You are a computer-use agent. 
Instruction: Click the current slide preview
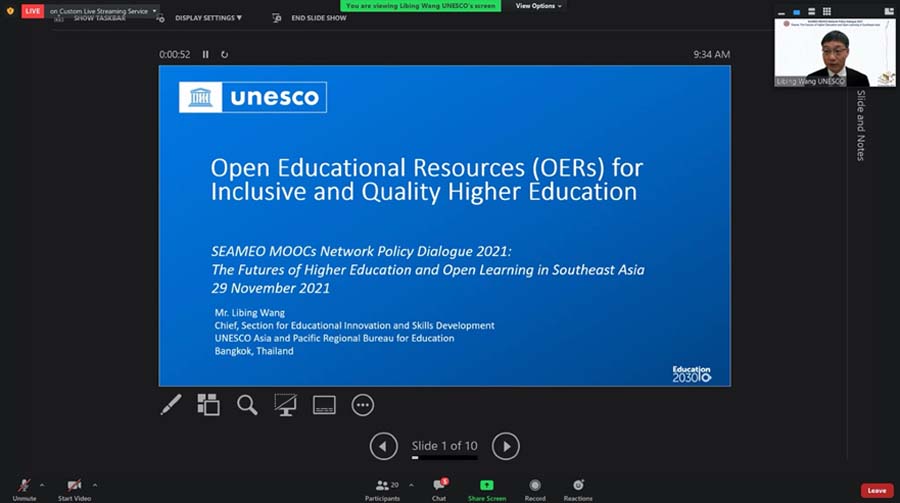tap(445, 226)
